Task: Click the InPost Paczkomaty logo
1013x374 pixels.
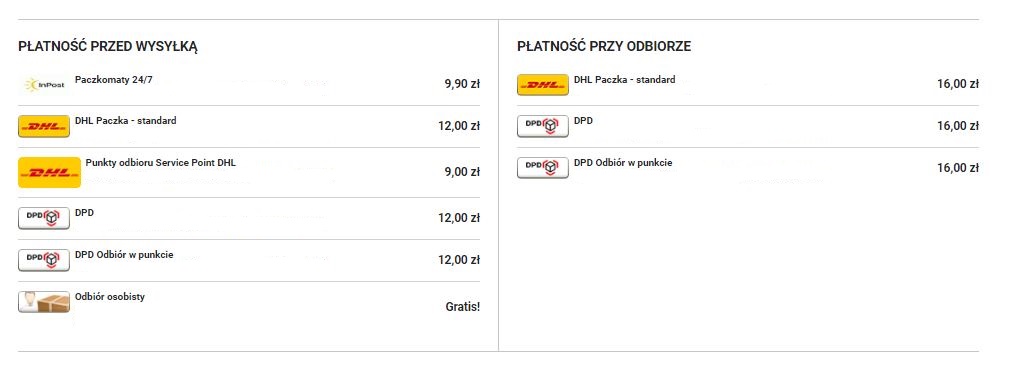Action: [44, 85]
